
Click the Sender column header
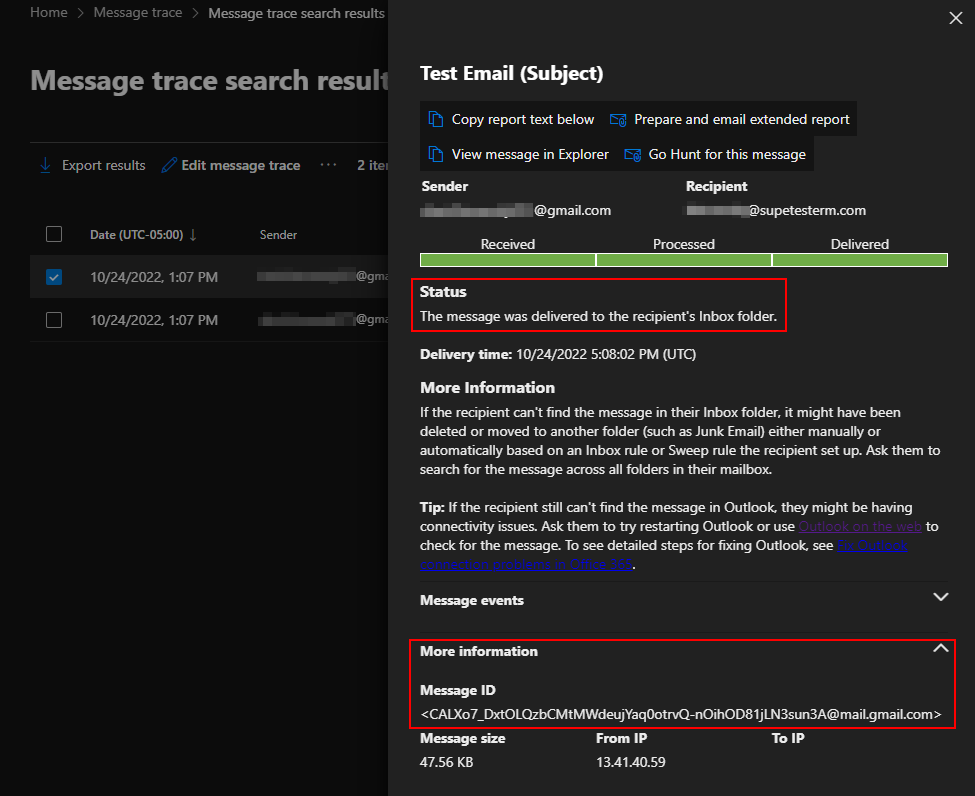pyautogui.click(x=278, y=235)
